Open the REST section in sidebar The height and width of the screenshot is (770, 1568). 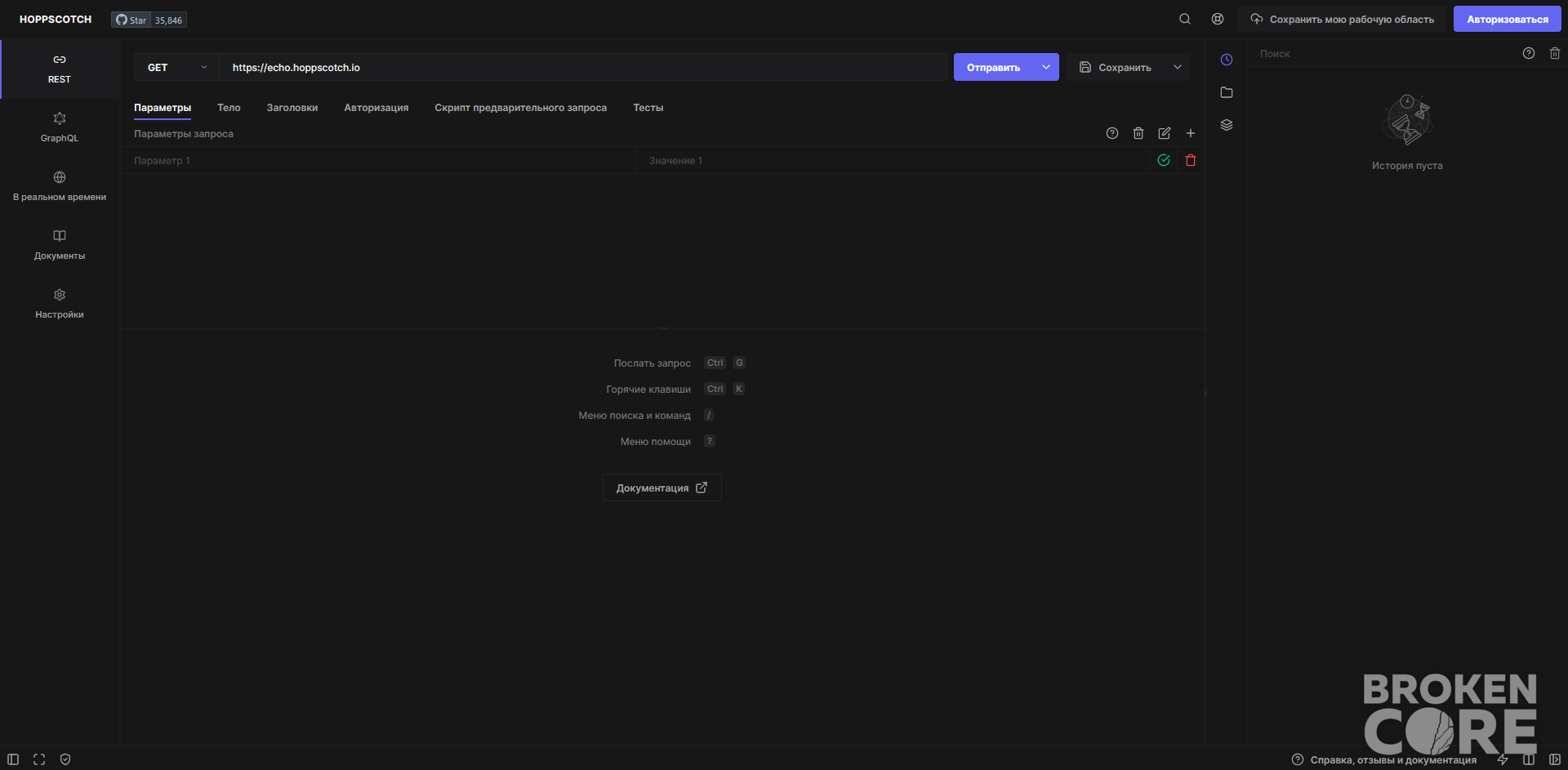60,69
